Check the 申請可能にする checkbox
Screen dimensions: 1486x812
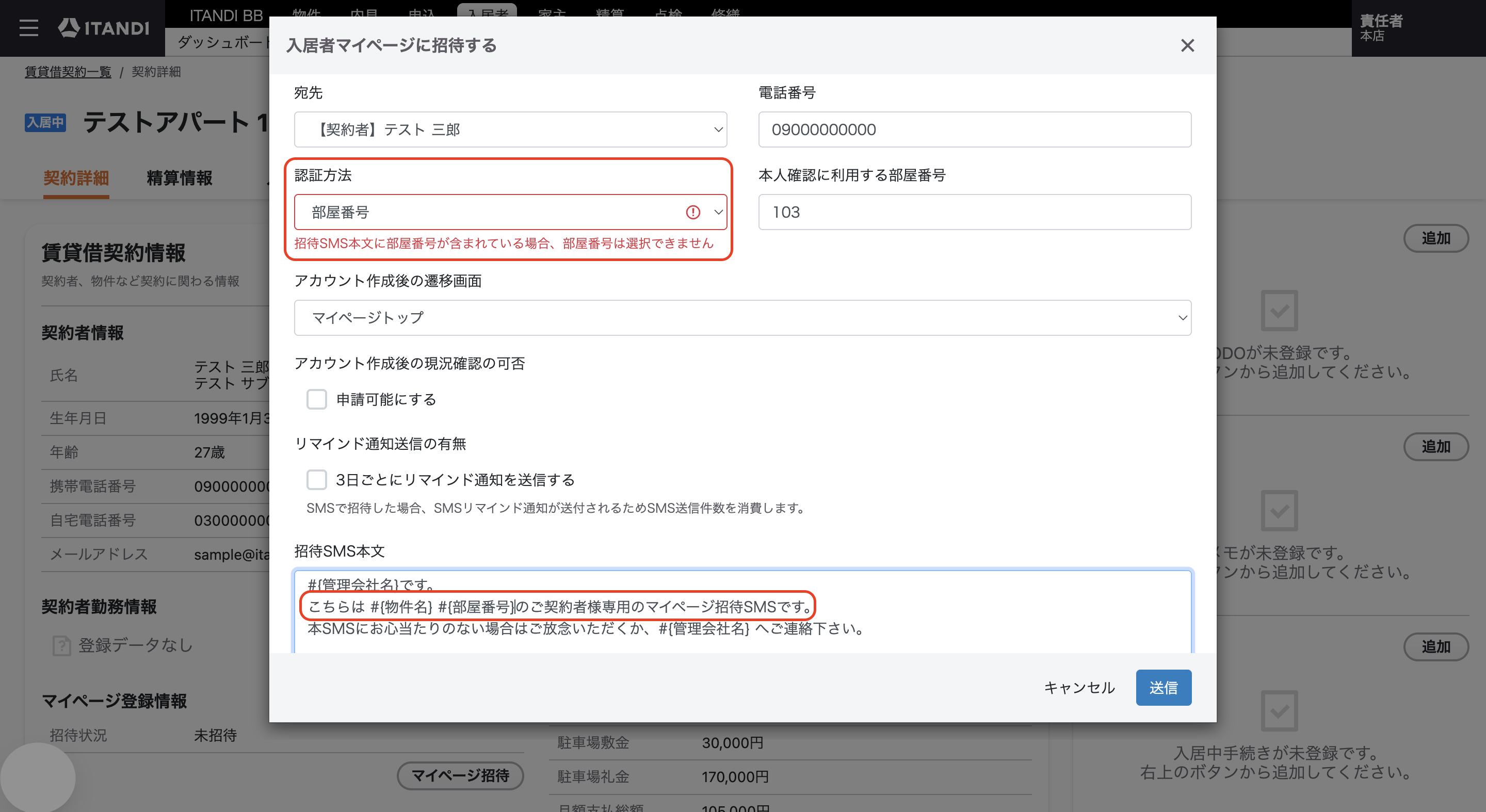317,399
